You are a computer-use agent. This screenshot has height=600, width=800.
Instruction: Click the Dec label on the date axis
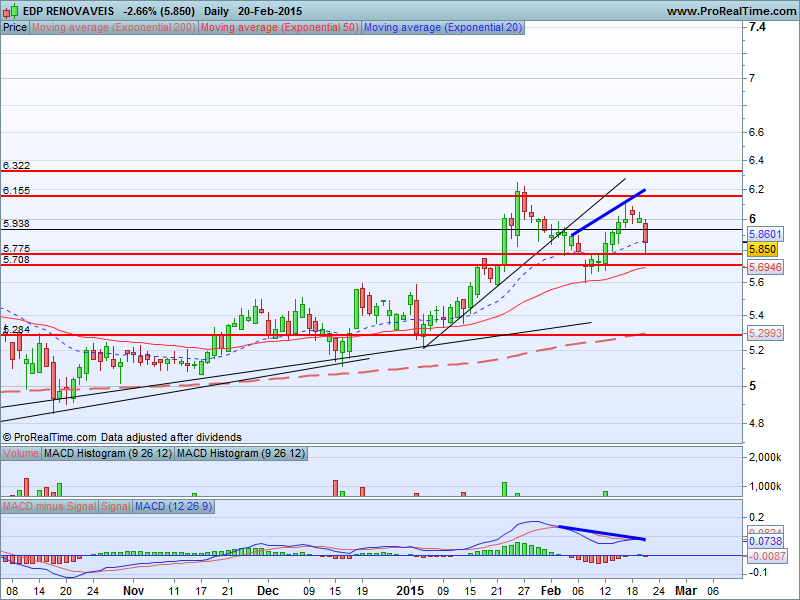point(268,591)
